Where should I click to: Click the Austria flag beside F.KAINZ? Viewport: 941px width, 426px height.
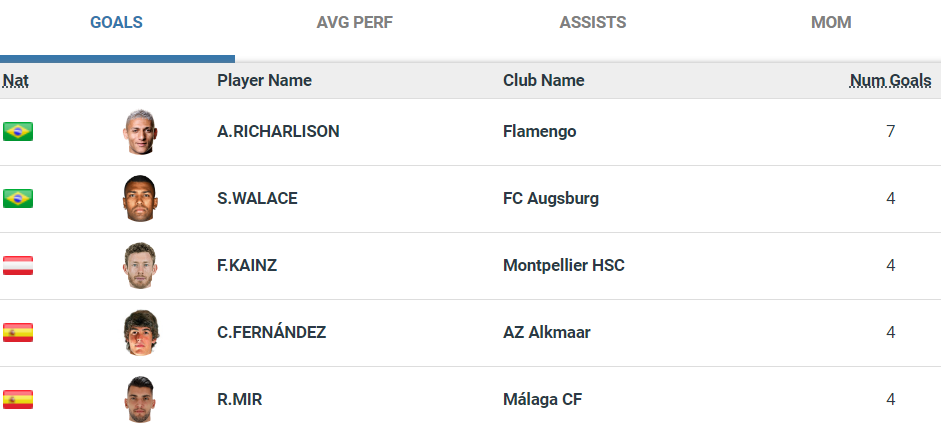tap(18, 265)
